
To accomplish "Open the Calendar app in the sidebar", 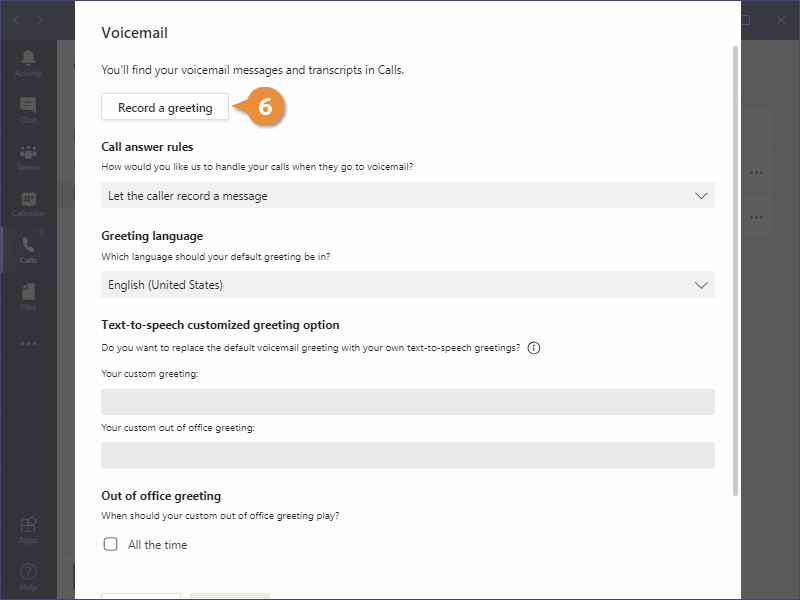I will point(28,204).
